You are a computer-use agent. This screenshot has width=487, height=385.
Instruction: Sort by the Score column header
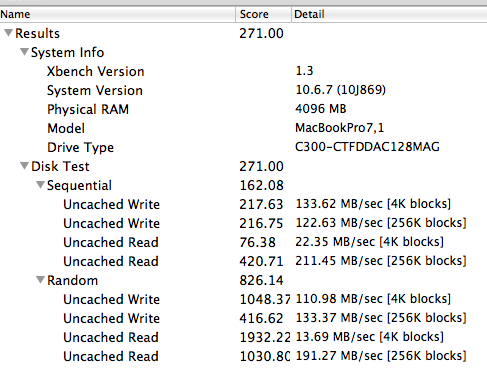point(263,14)
